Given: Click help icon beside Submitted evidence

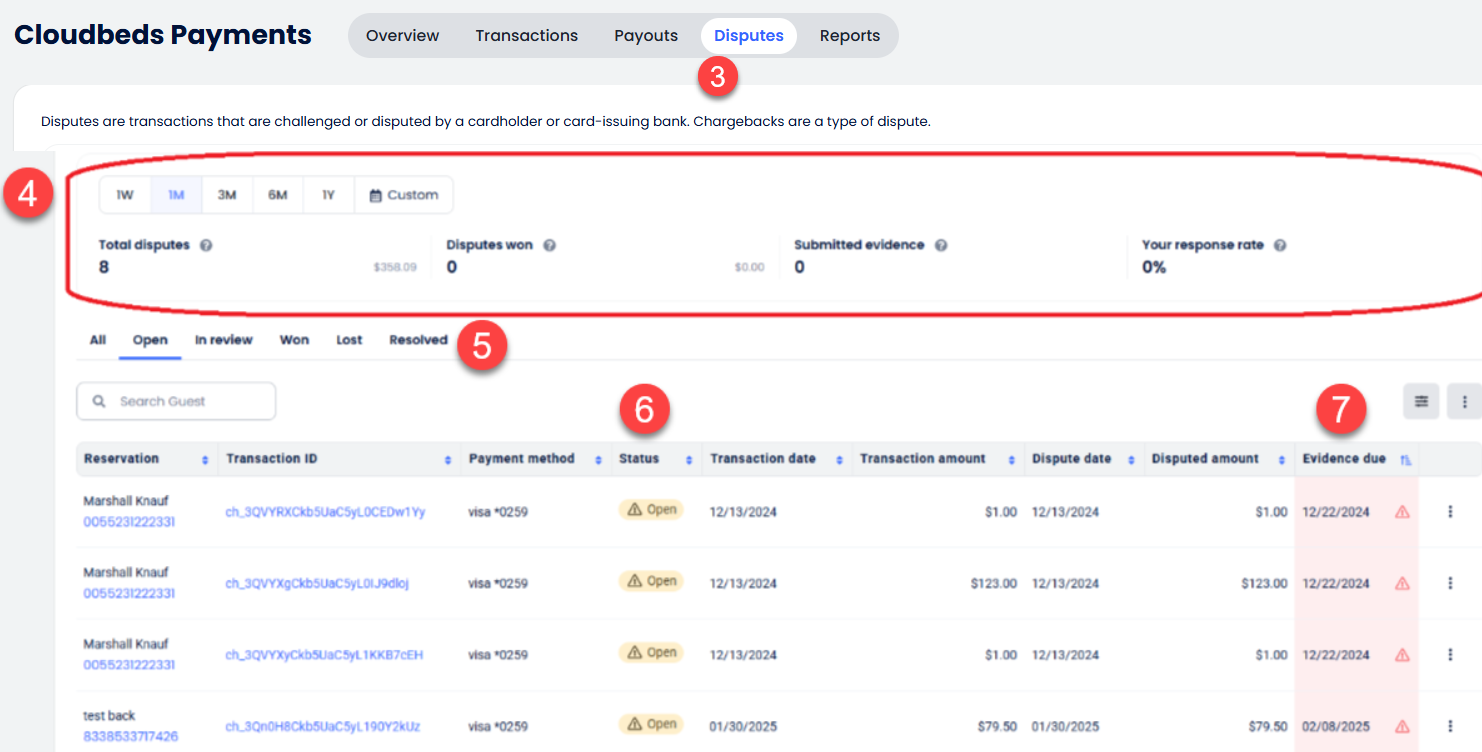Looking at the screenshot, I should 941,245.
